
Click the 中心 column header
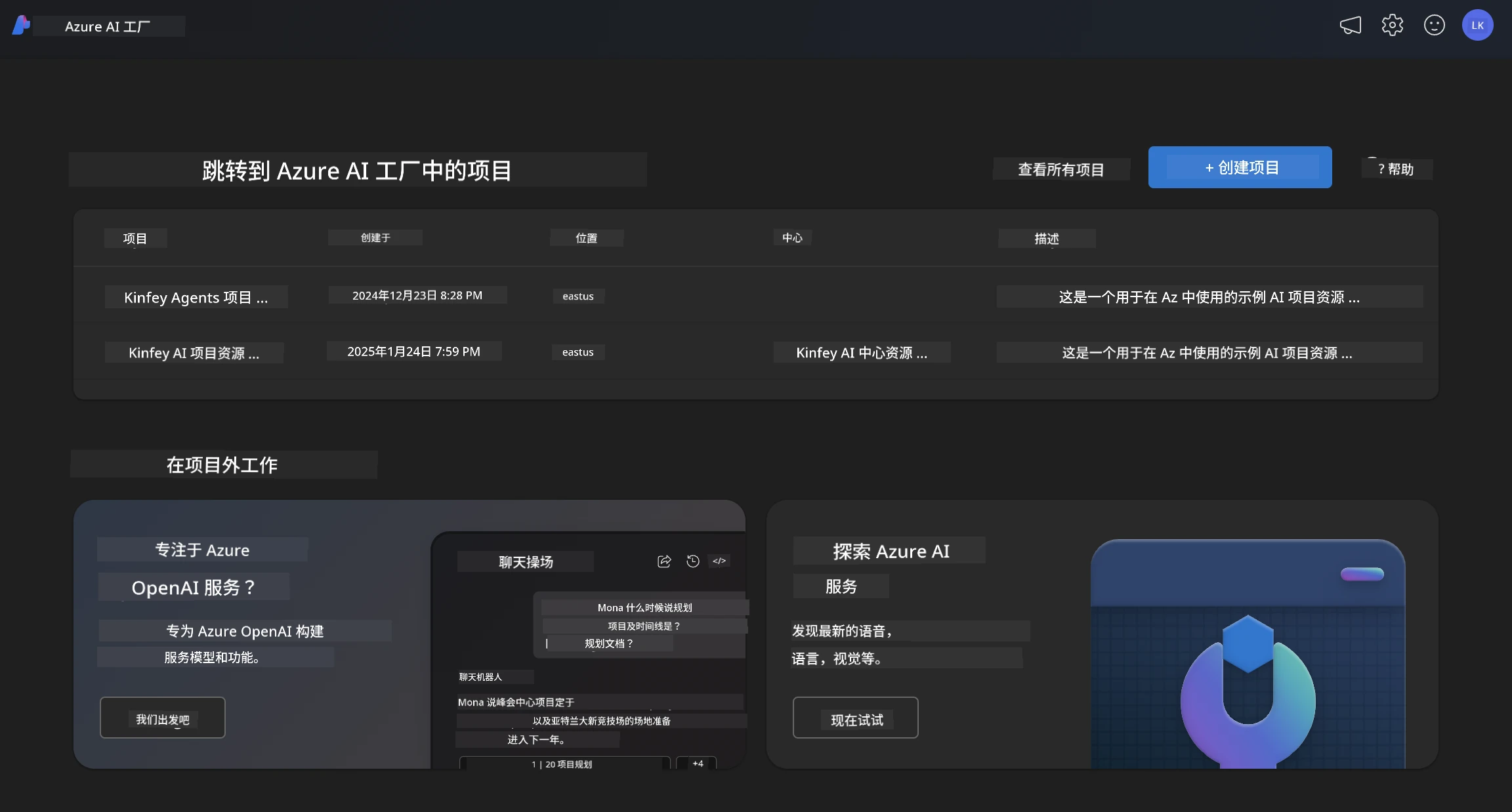[793, 237]
